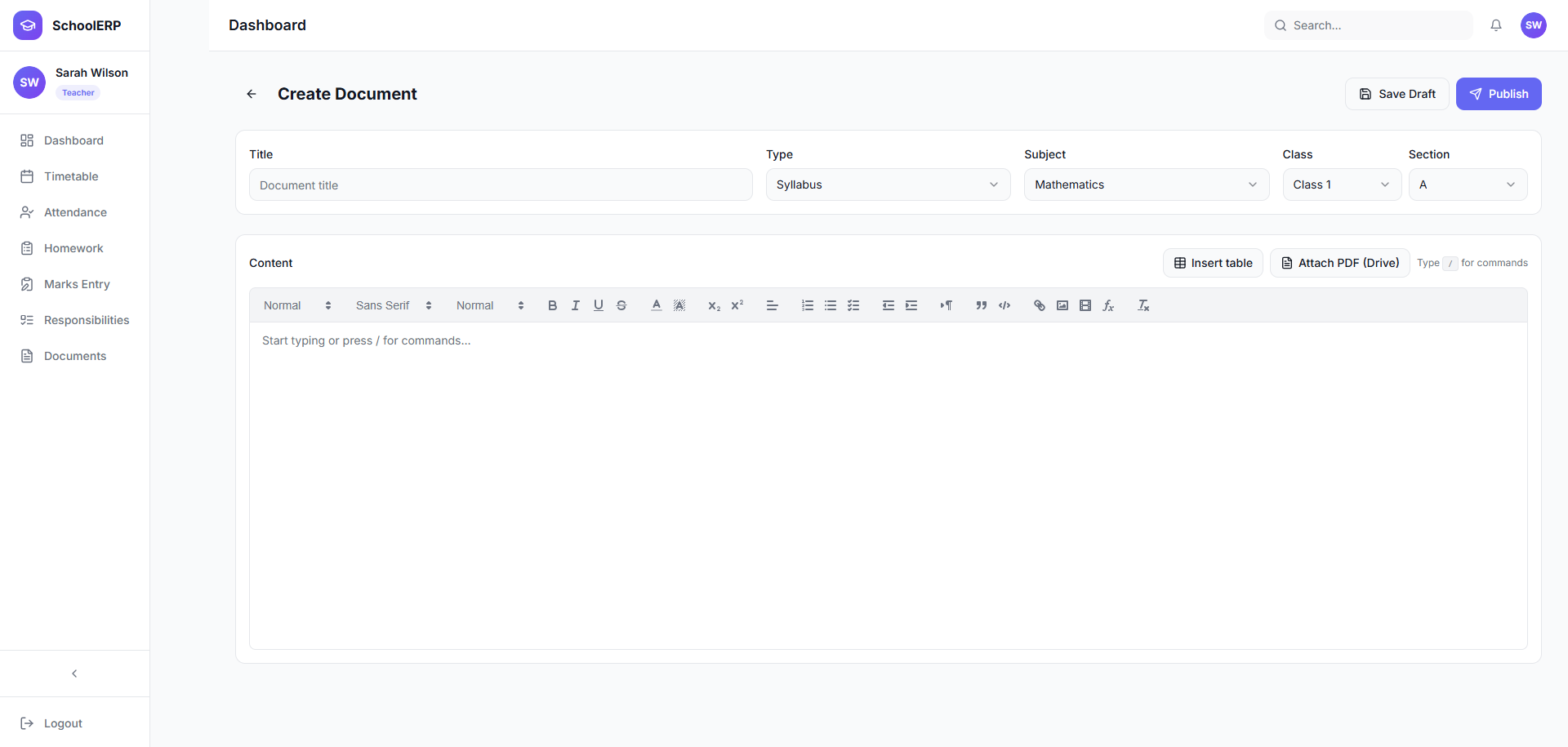Open the heading style dropdown showing Normal
Viewport: 1568px width, 747px height.
(297, 305)
